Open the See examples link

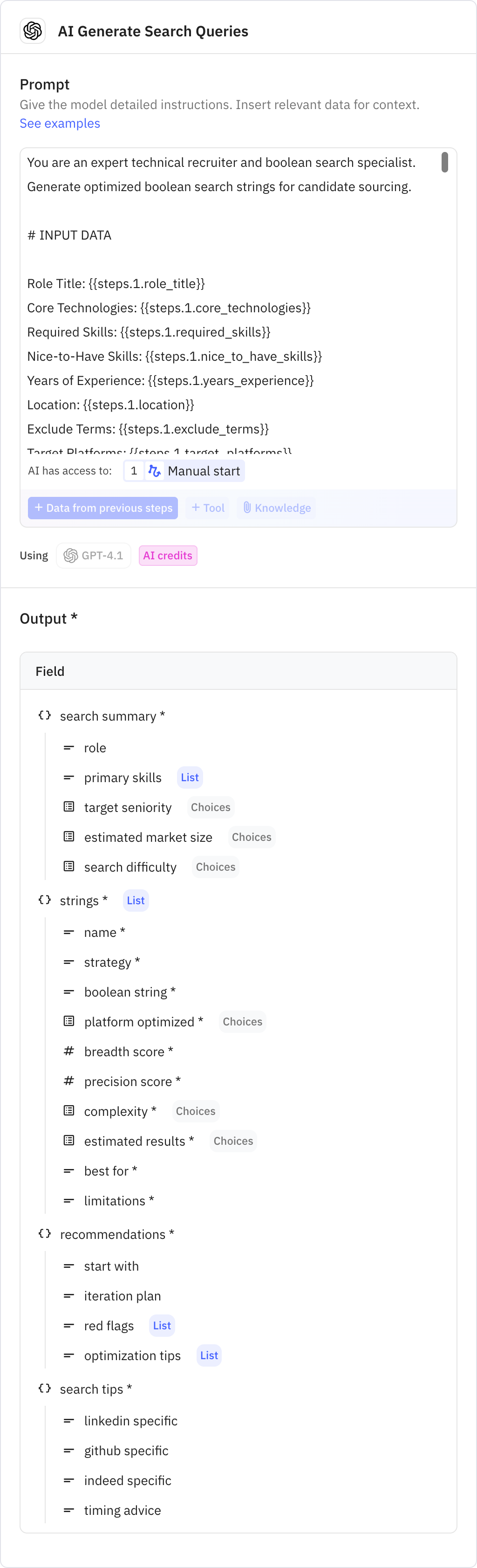[60, 123]
